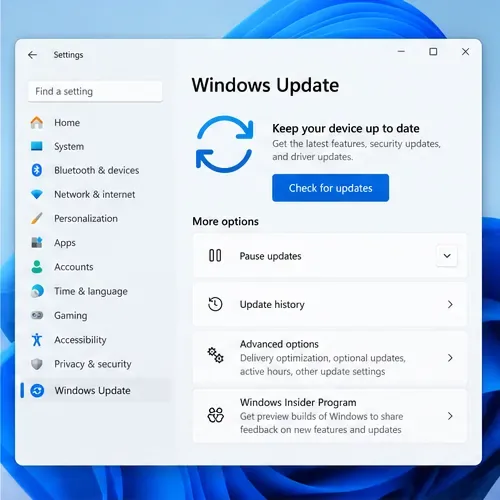
Task: Click the Privacy shield icon
Action: tap(37, 364)
